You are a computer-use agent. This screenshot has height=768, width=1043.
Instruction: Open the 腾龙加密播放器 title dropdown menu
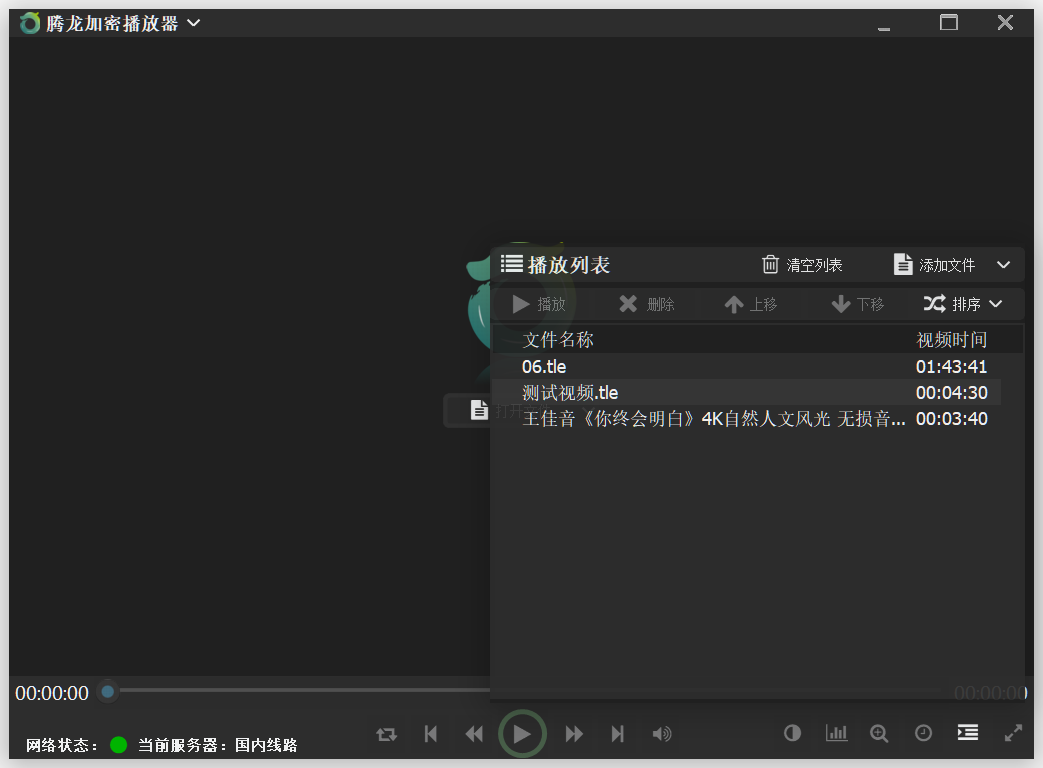194,23
